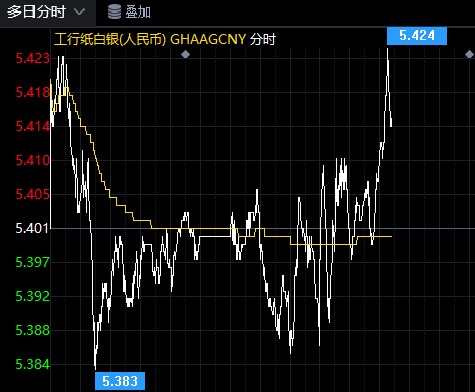This screenshot has width=475, height=392.
Task: Click the 5.423 axis price label
Action: tap(32, 59)
